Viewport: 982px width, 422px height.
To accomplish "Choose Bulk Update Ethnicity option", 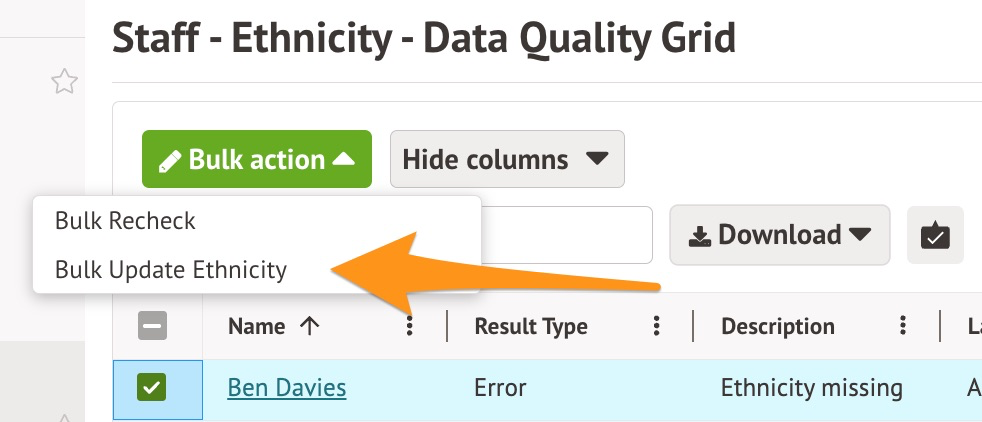I will tap(171, 269).
